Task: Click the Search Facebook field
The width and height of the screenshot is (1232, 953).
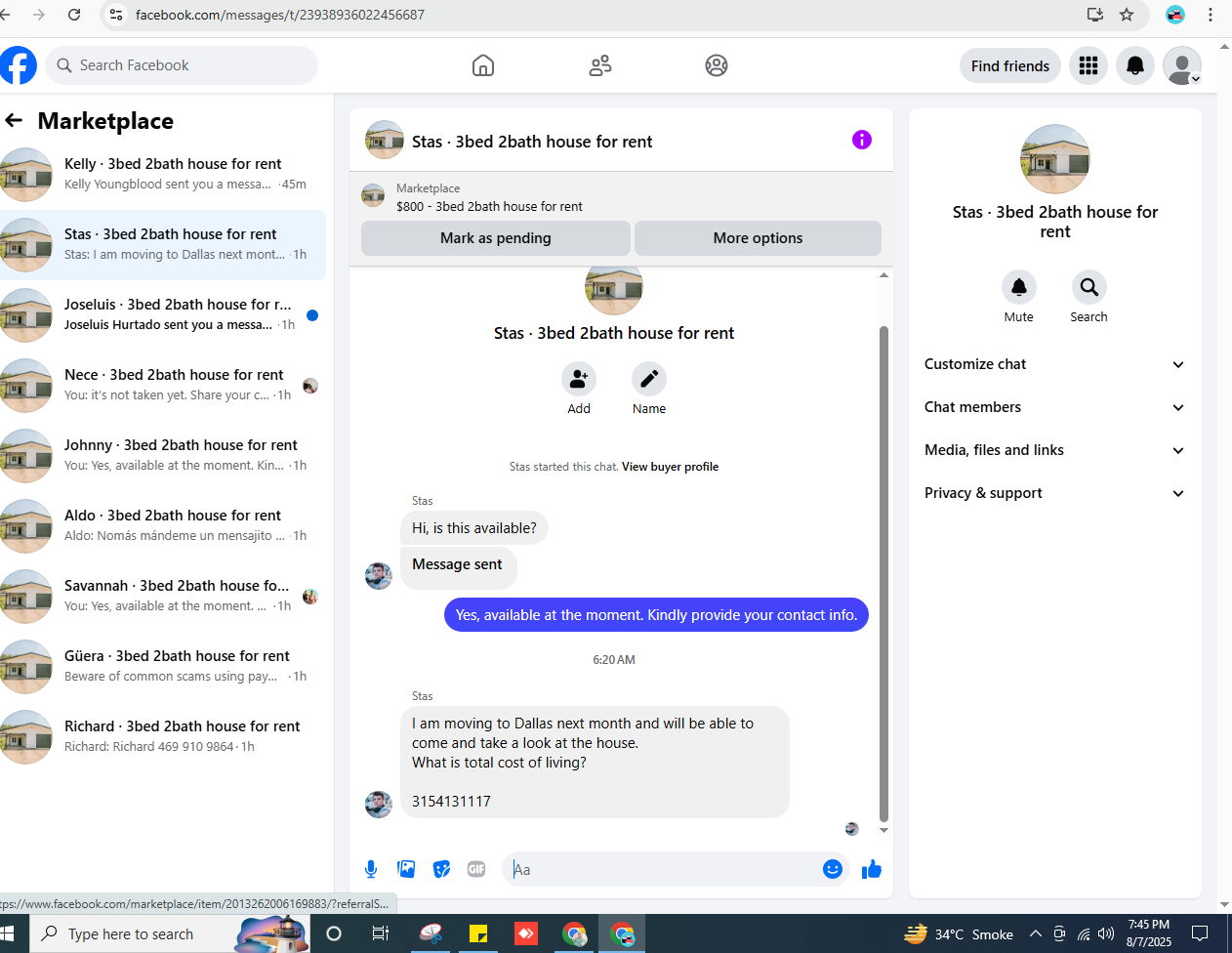Action: (x=182, y=65)
